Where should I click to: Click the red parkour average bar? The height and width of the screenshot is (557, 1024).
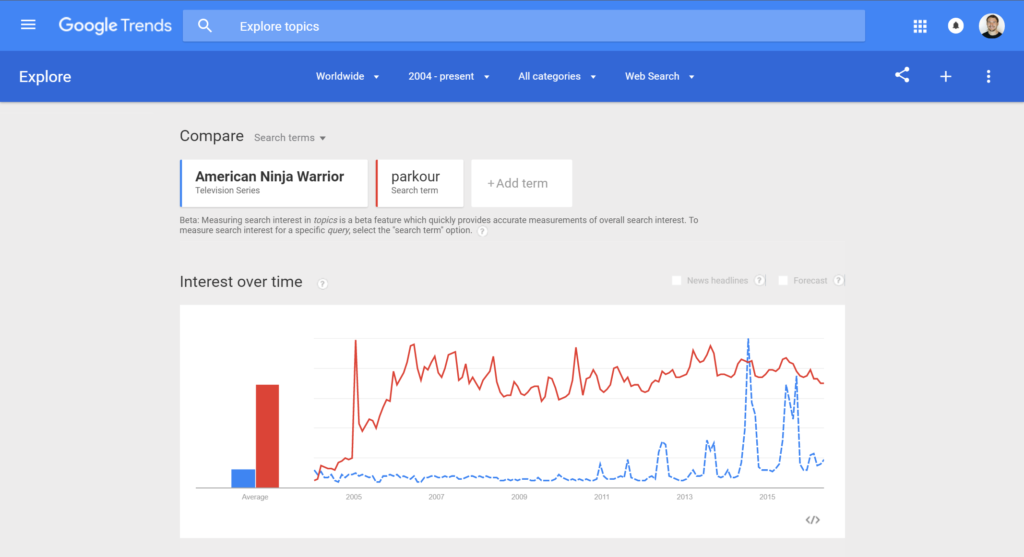(267, 436)
